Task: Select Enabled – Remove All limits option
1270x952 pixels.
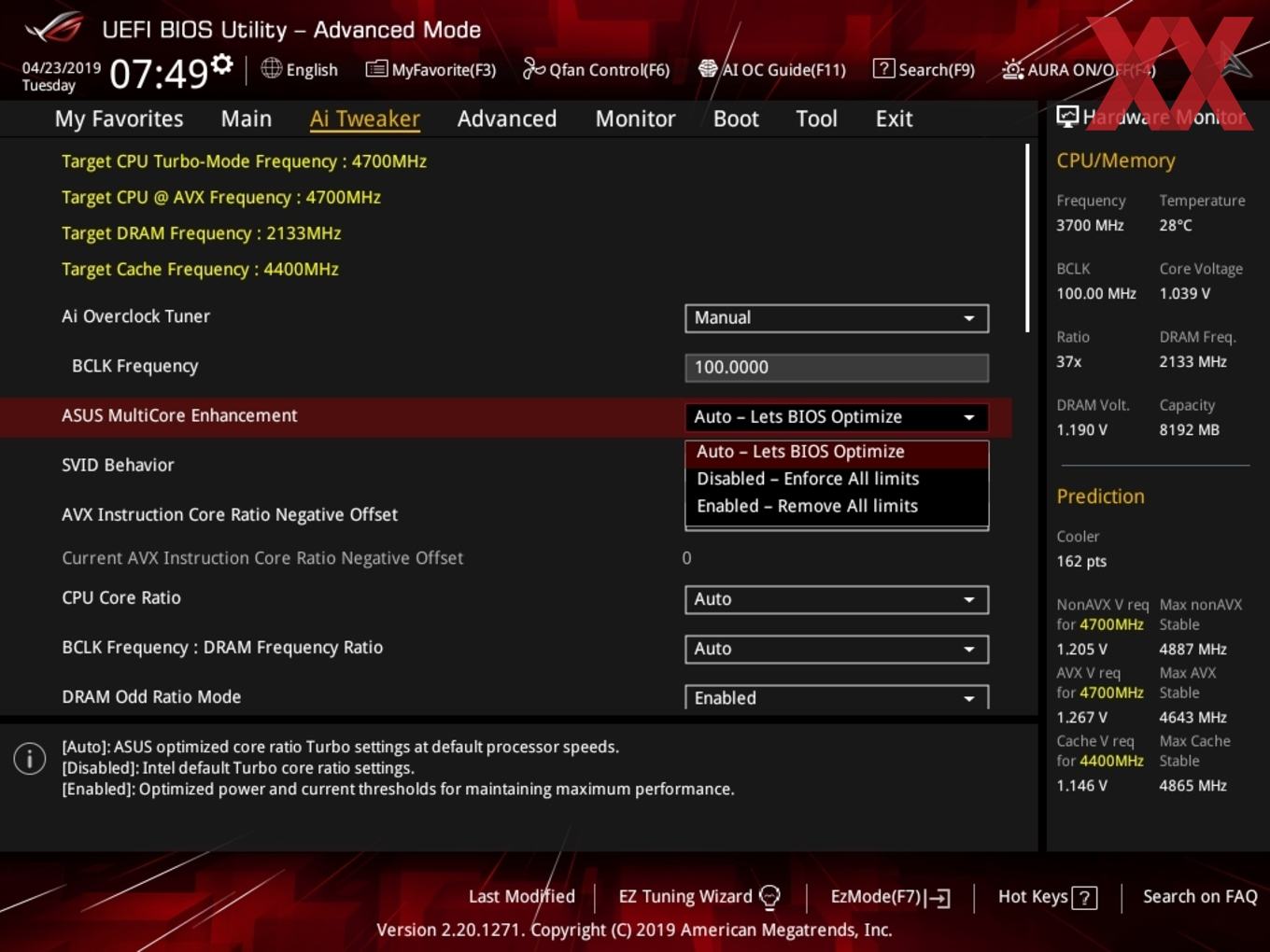Action: [x=837, y=506]
